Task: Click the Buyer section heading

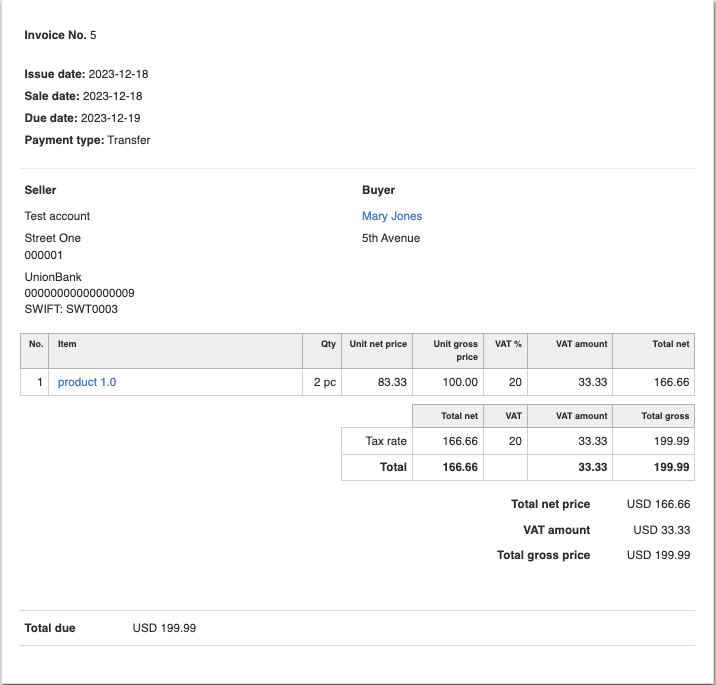Action: point(378,190)
